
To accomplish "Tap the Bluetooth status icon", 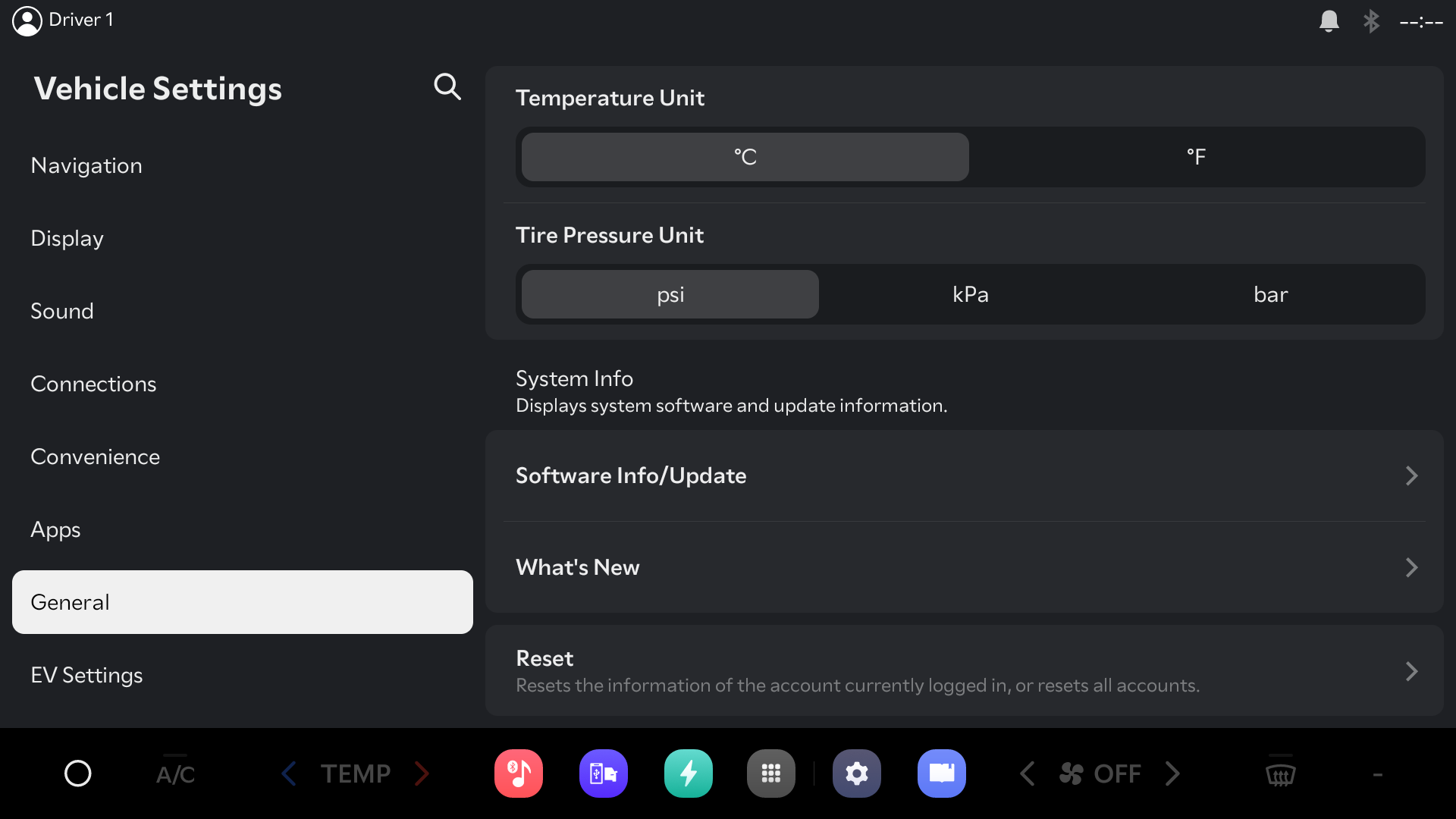I will (x=1371, y=20).
